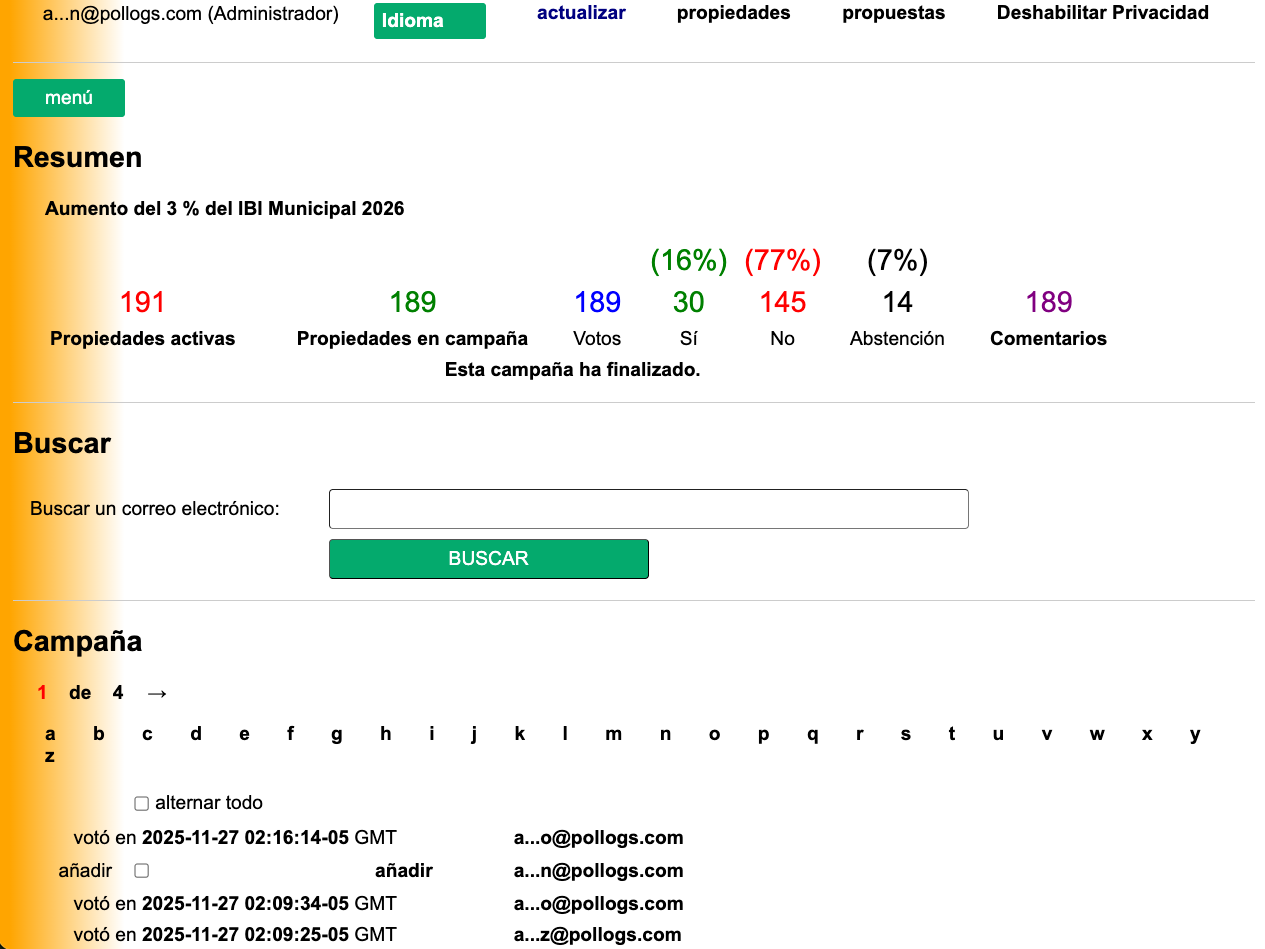Click the green menú button
Screen dimensions: 1265x949
(x=68, y=97)
